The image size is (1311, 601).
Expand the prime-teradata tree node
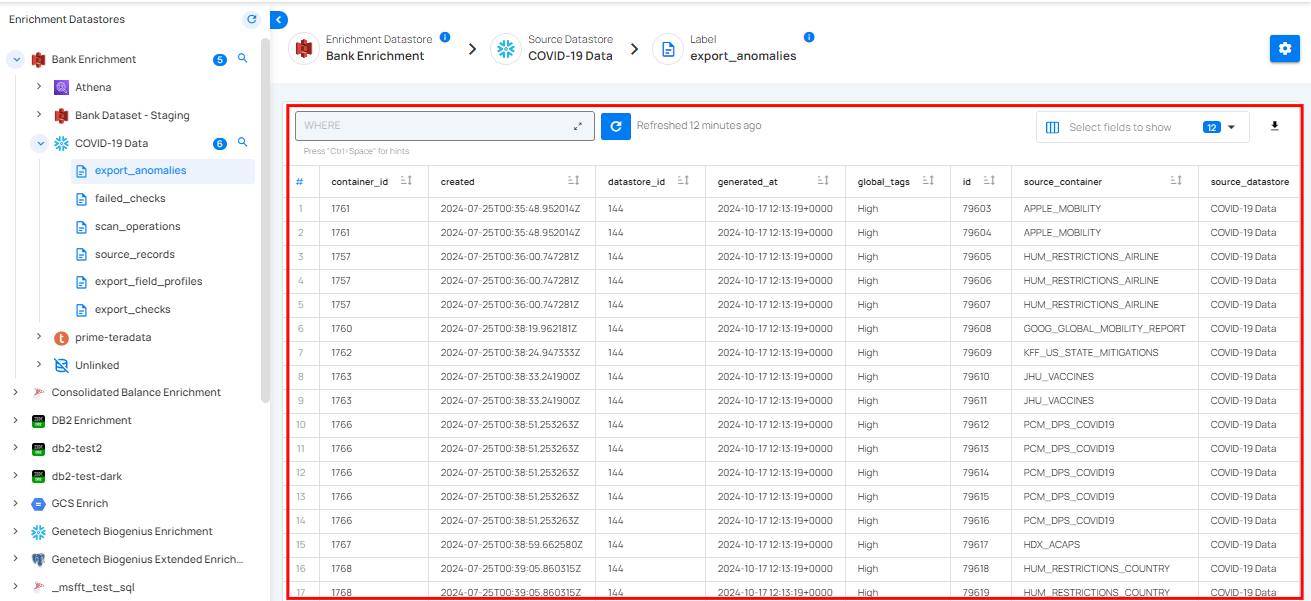click(39, 337)
